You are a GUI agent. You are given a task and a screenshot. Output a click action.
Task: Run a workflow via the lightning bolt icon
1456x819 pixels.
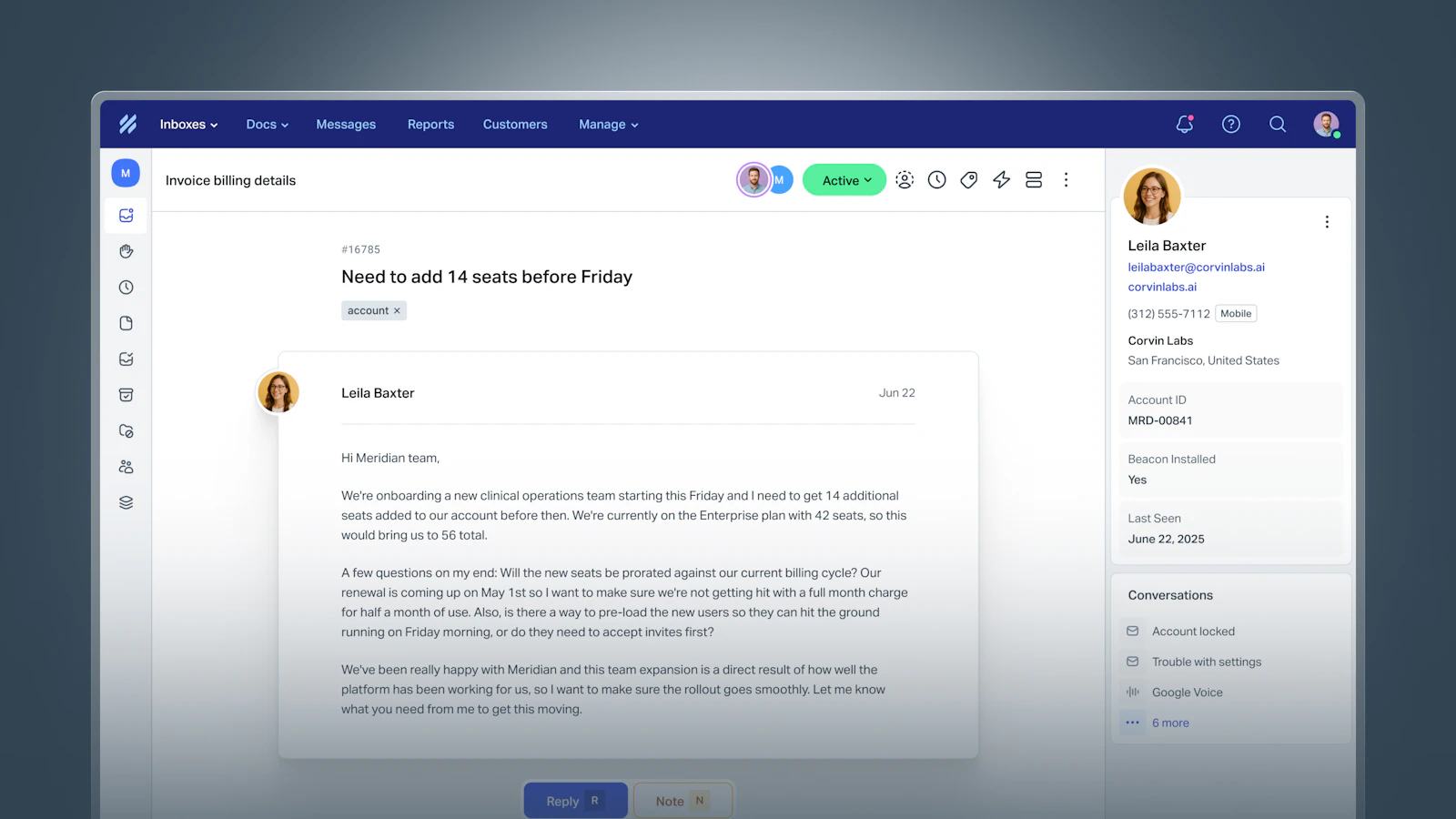(x=1001, y=179)
